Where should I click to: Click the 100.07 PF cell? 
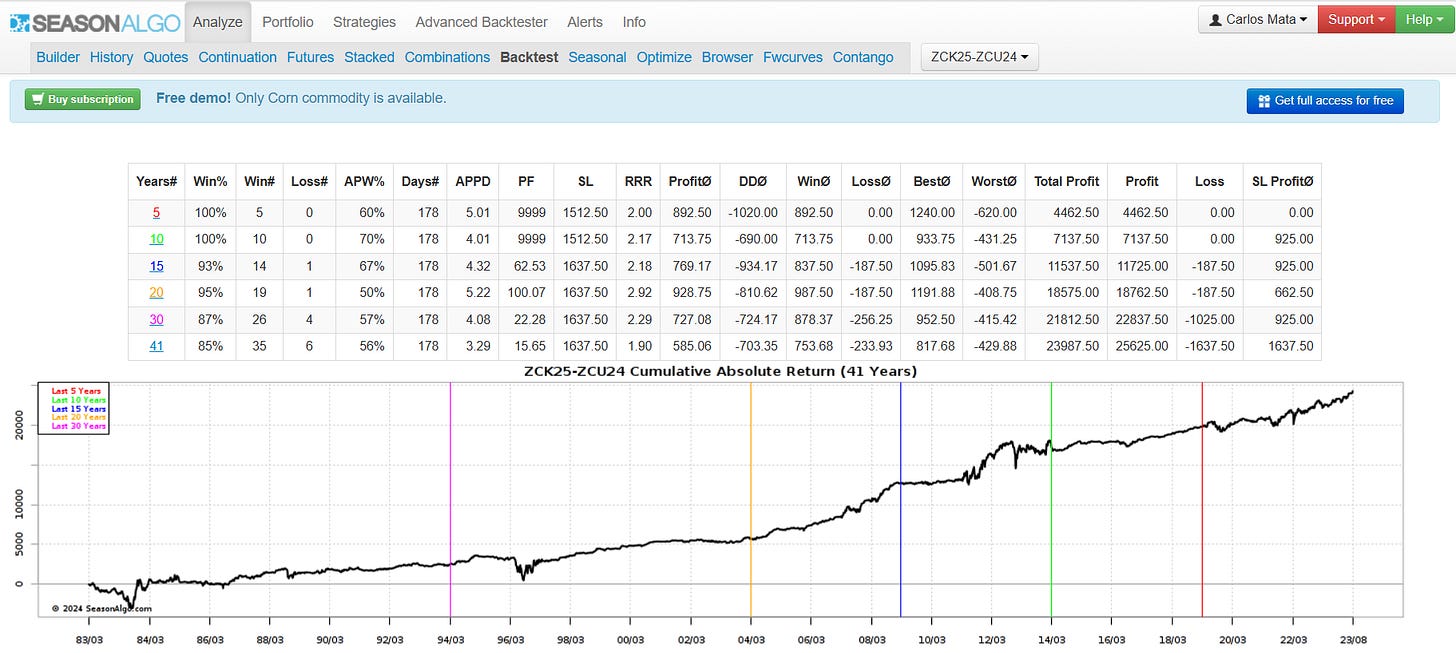point(526,293)
